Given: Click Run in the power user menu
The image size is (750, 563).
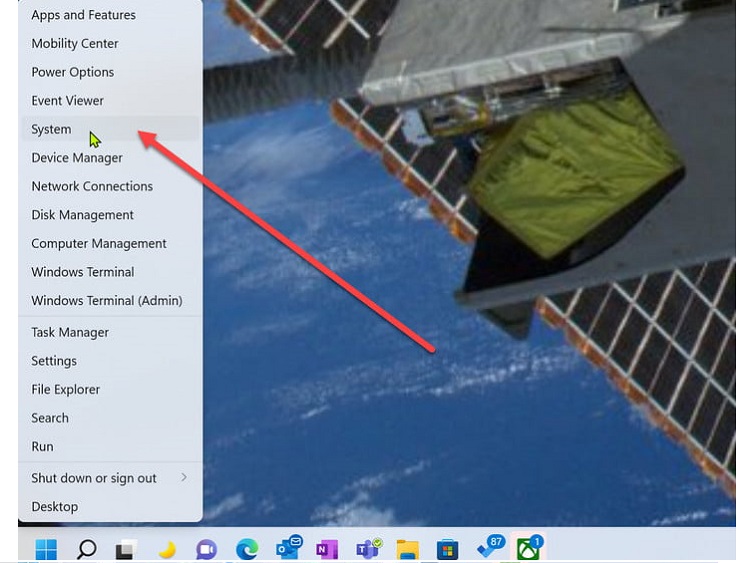Looking at the screenshot, I should tap(42, 447).
